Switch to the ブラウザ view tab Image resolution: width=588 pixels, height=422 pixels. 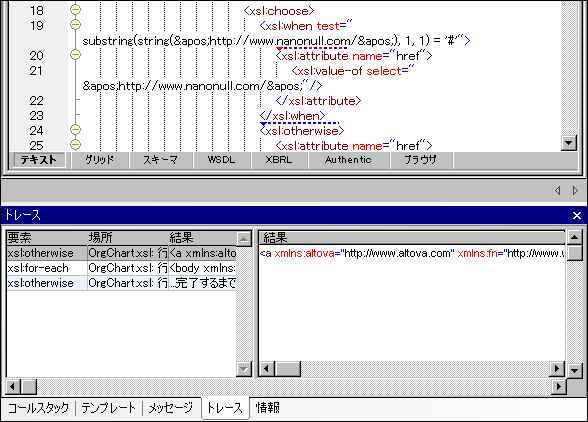tap(421, 160)
